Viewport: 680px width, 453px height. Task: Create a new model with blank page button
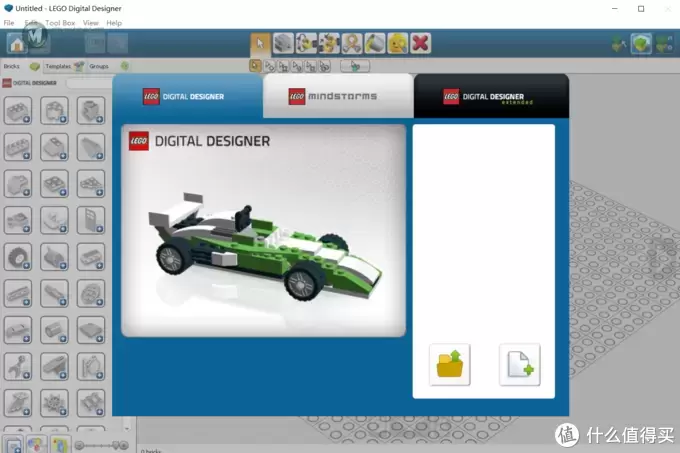[520, 365]
